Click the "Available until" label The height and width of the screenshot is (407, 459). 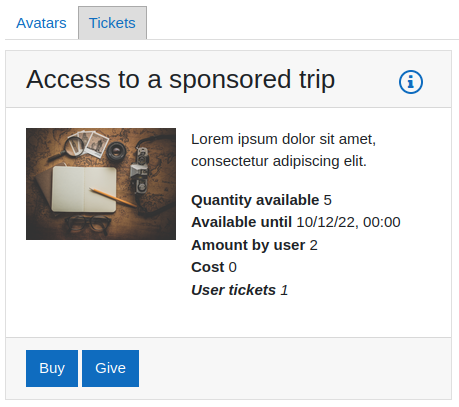pos(241,222)
